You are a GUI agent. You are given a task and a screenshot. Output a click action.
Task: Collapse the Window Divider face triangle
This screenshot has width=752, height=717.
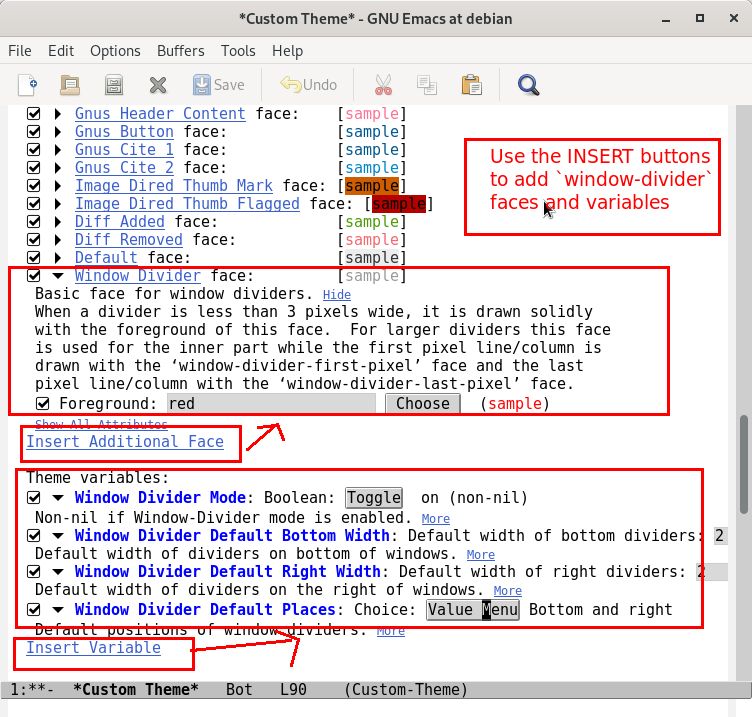[x=58, y=276]
